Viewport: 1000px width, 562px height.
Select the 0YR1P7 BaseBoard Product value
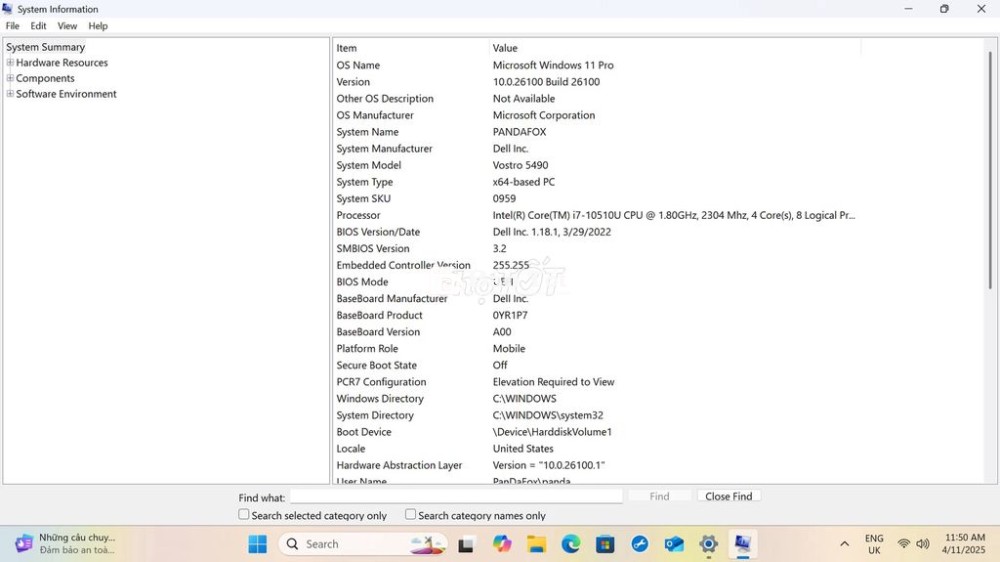point(510,315)
